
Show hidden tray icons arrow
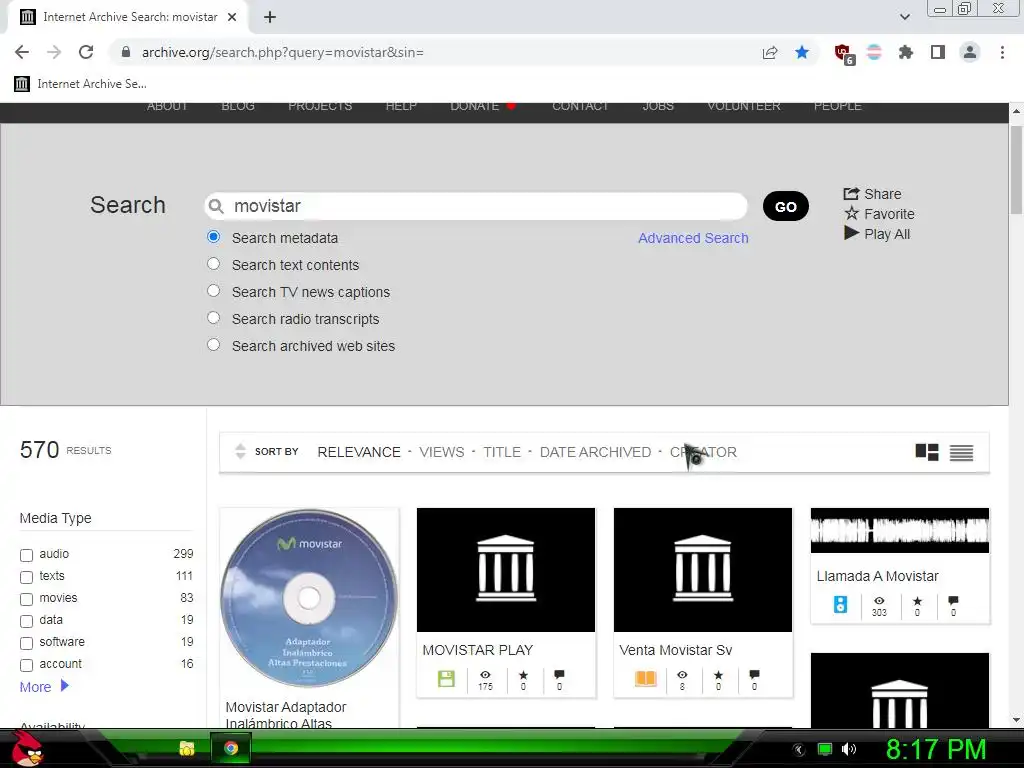coord(799,750)
